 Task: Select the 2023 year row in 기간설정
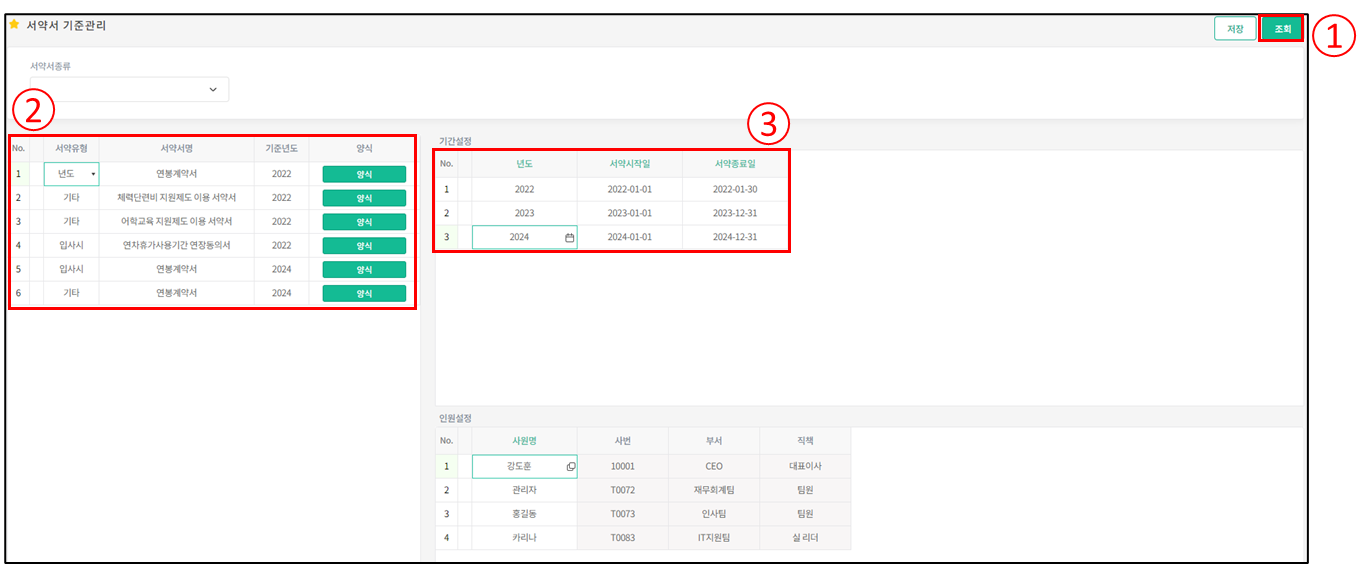click(x=524, y=213)
